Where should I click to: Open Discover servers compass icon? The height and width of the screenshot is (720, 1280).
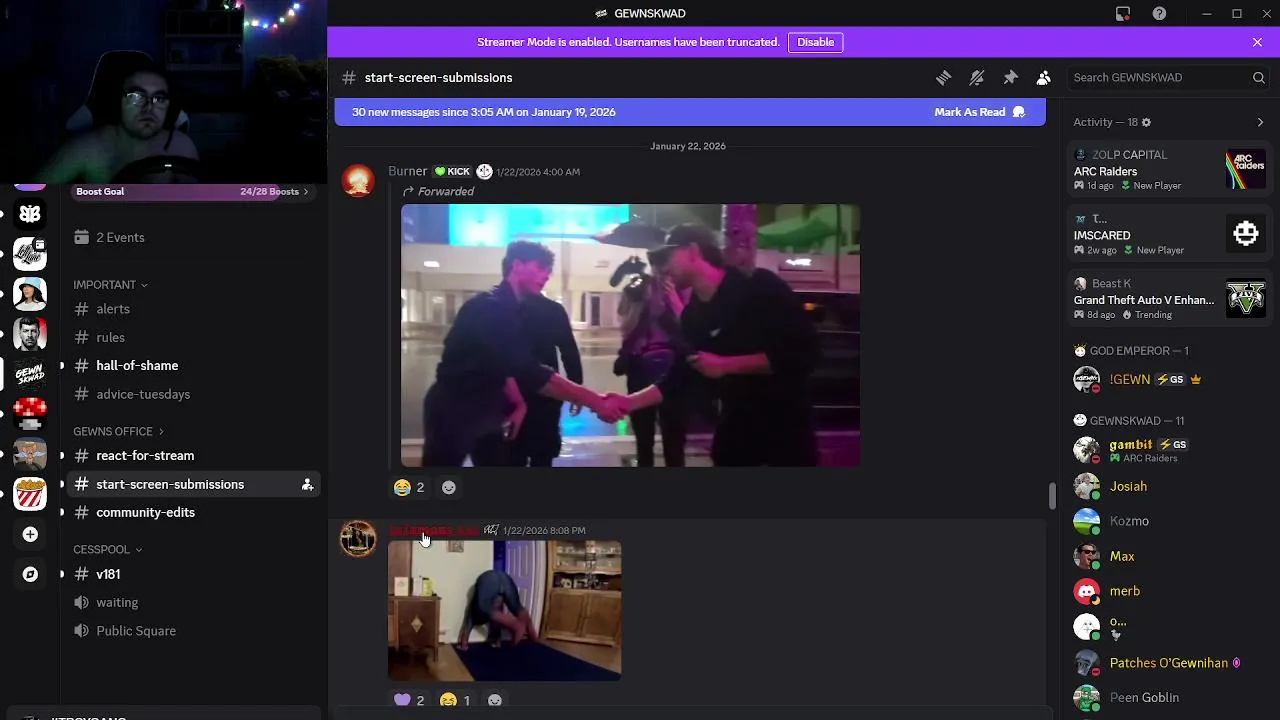tap(30, 575)
